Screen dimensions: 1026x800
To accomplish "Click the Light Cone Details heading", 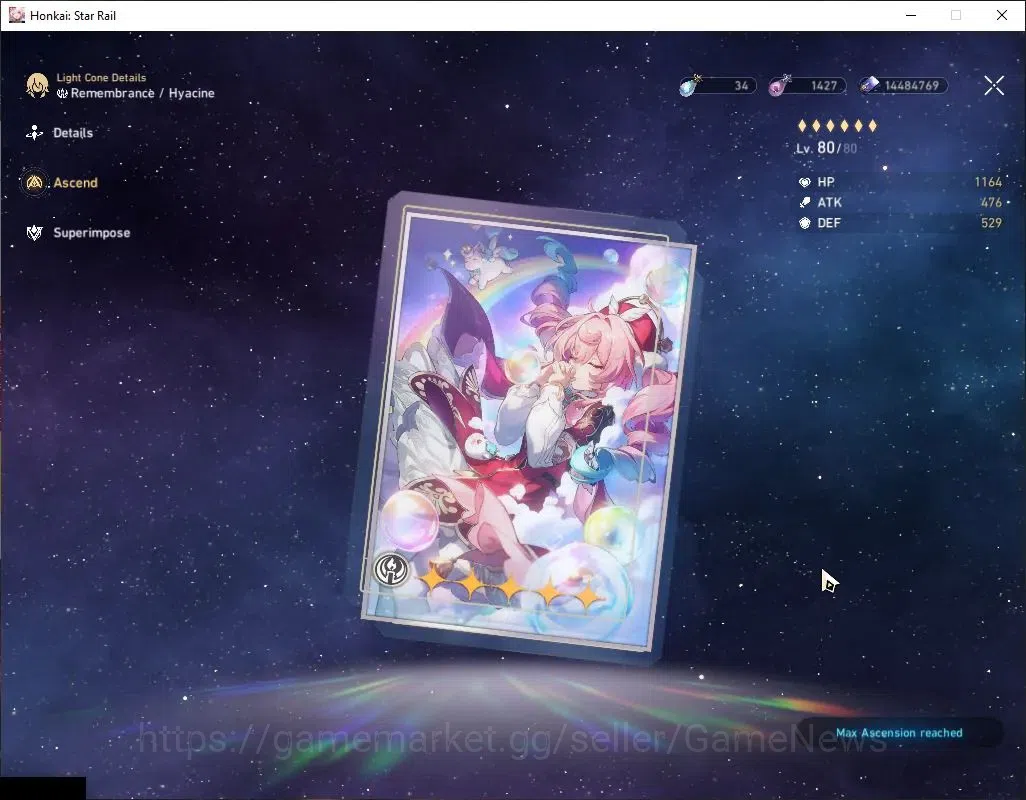I will 101,78.
